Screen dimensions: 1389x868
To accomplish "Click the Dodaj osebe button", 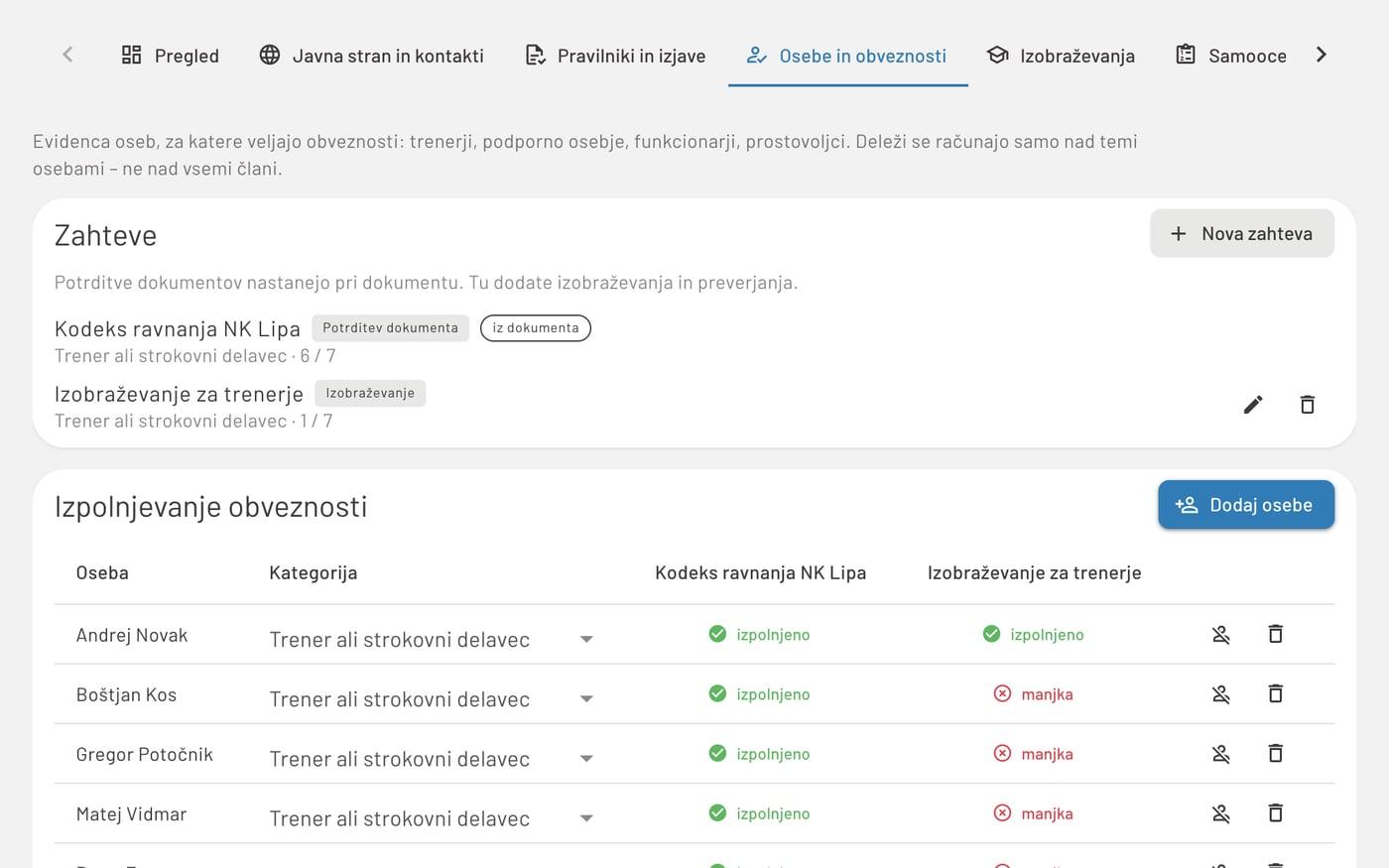I will 1246,505.
